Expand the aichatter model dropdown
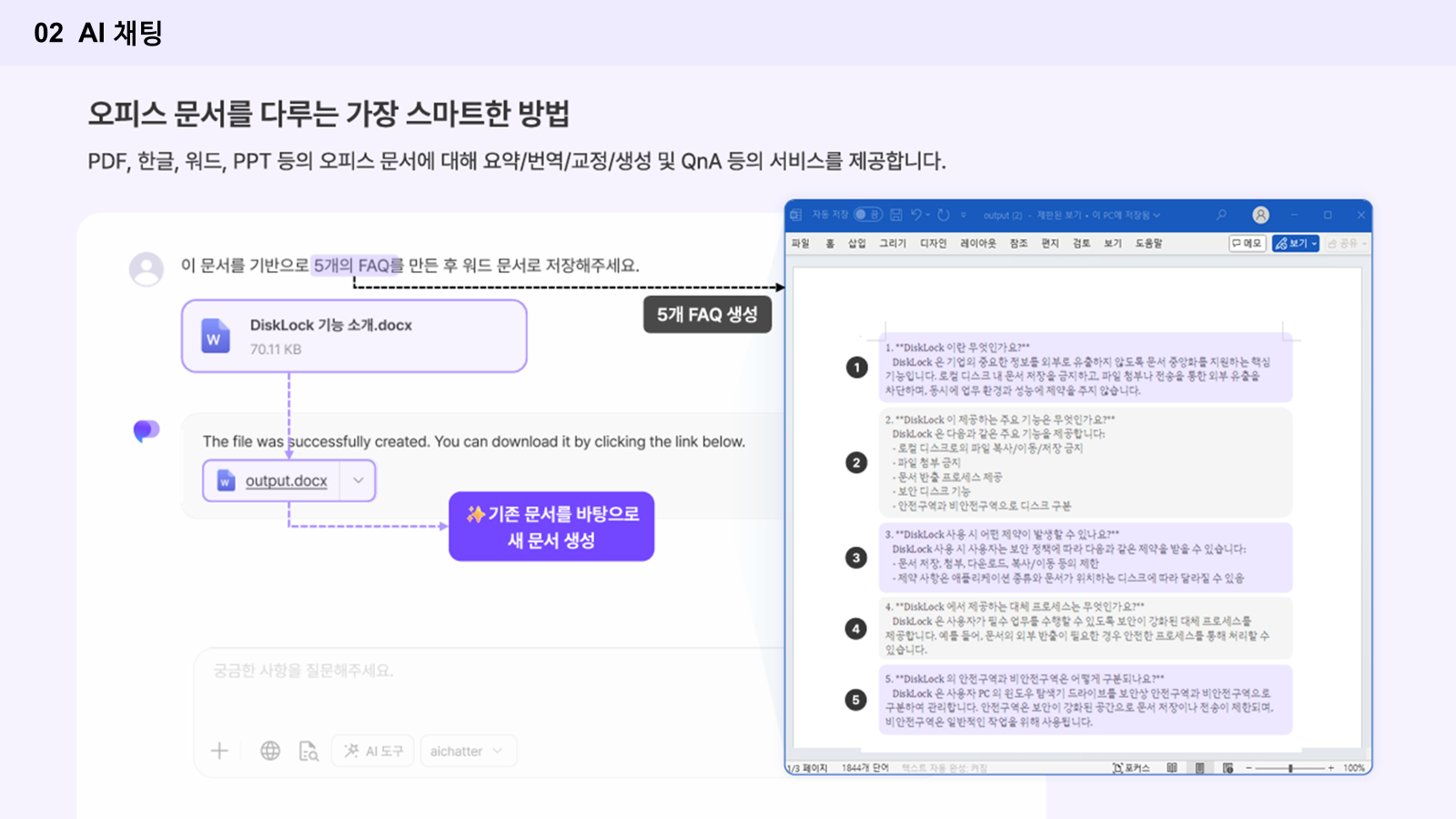1456x819 pixels. pyautogui.click(x=468, y=751)
